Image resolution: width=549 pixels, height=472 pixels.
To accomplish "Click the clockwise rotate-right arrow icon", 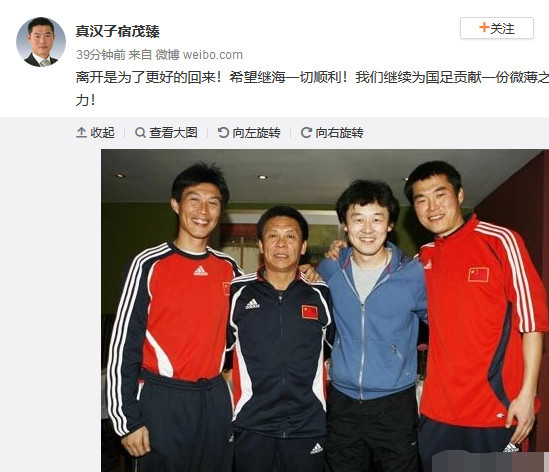I will [306, 133].
